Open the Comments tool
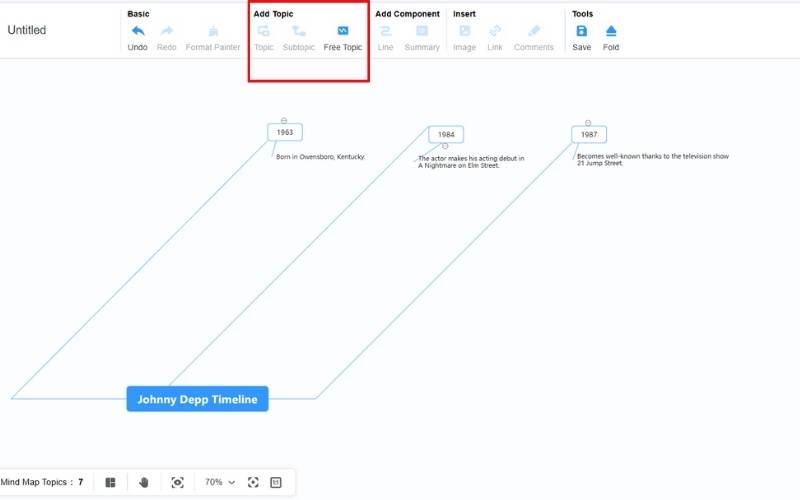This screenshot has height=500, width=800. pyautogui.click(x=534, y=38)
